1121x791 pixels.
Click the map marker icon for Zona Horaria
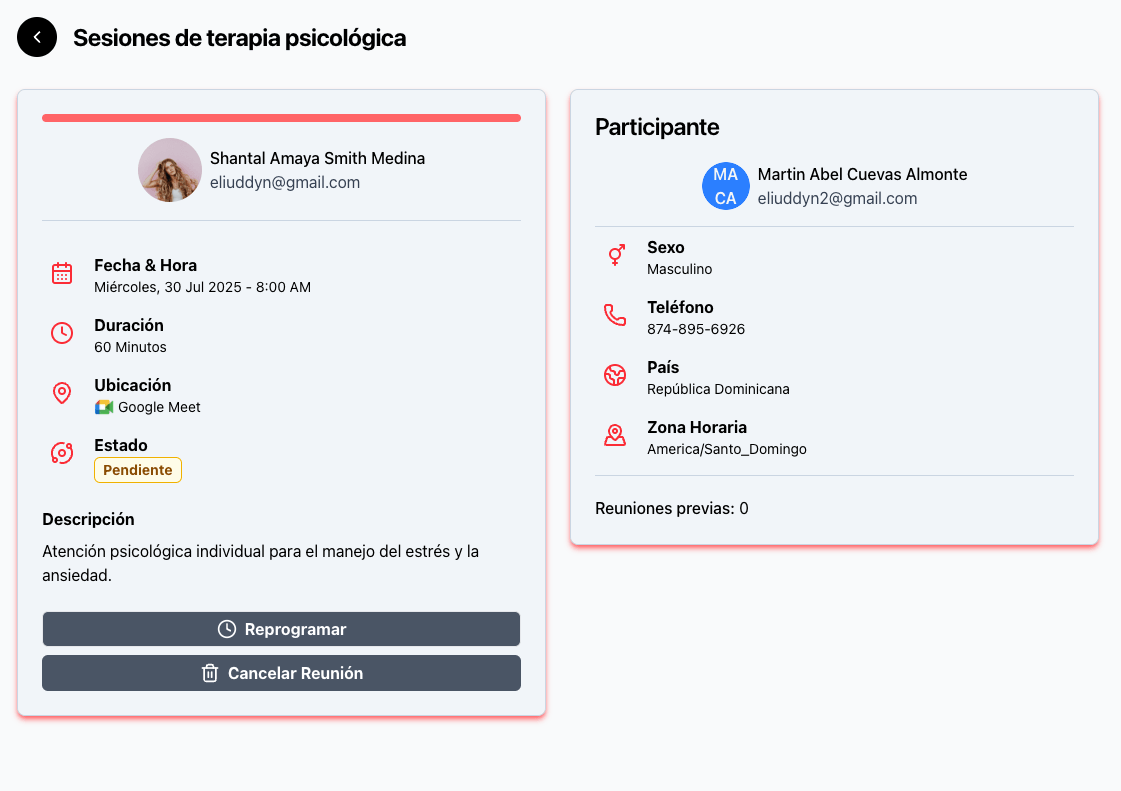(615, 435)
